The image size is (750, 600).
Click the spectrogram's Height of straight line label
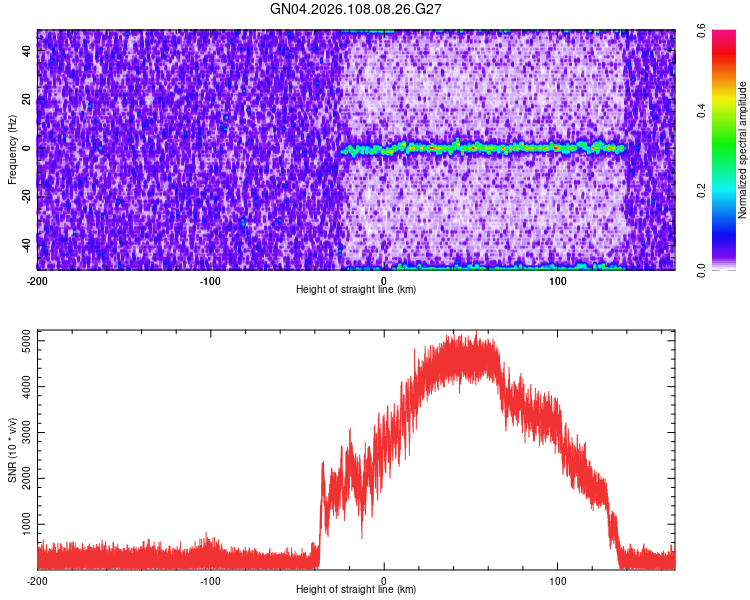click(356, 289)
